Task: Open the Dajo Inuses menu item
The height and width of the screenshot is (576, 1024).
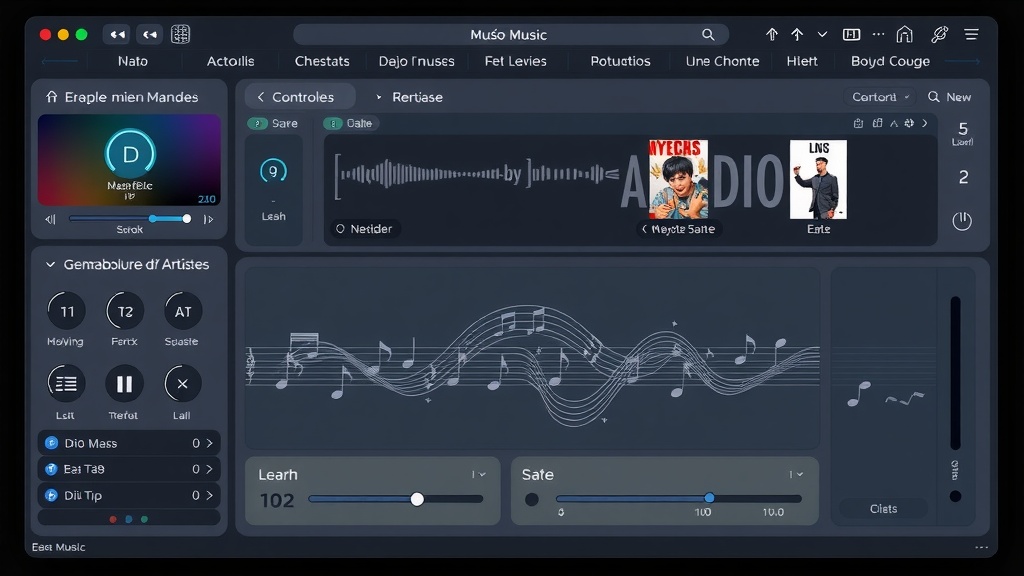Action: pyautogui.click(x=416, y=61)
